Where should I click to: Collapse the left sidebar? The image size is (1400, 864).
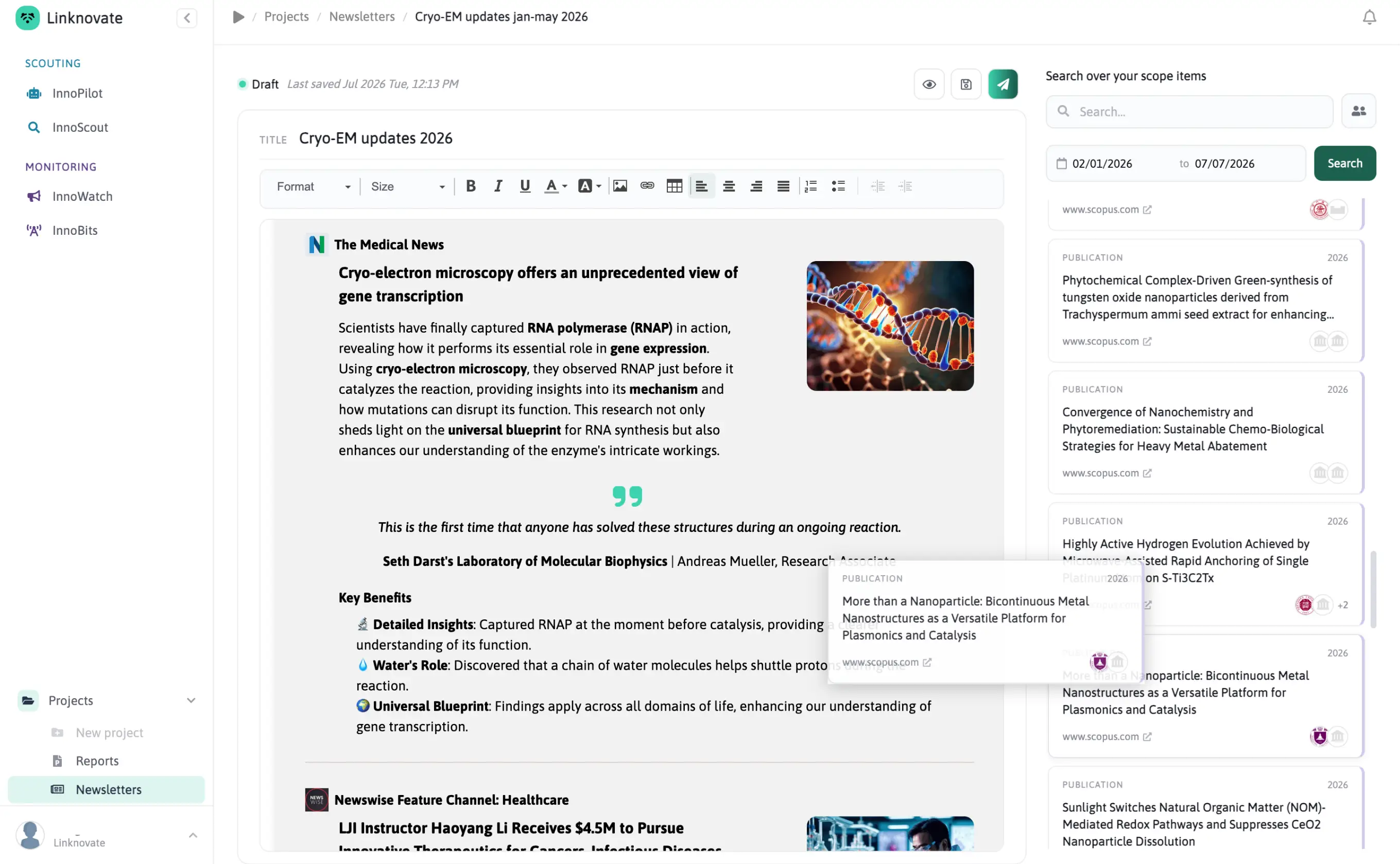(187, 19)
